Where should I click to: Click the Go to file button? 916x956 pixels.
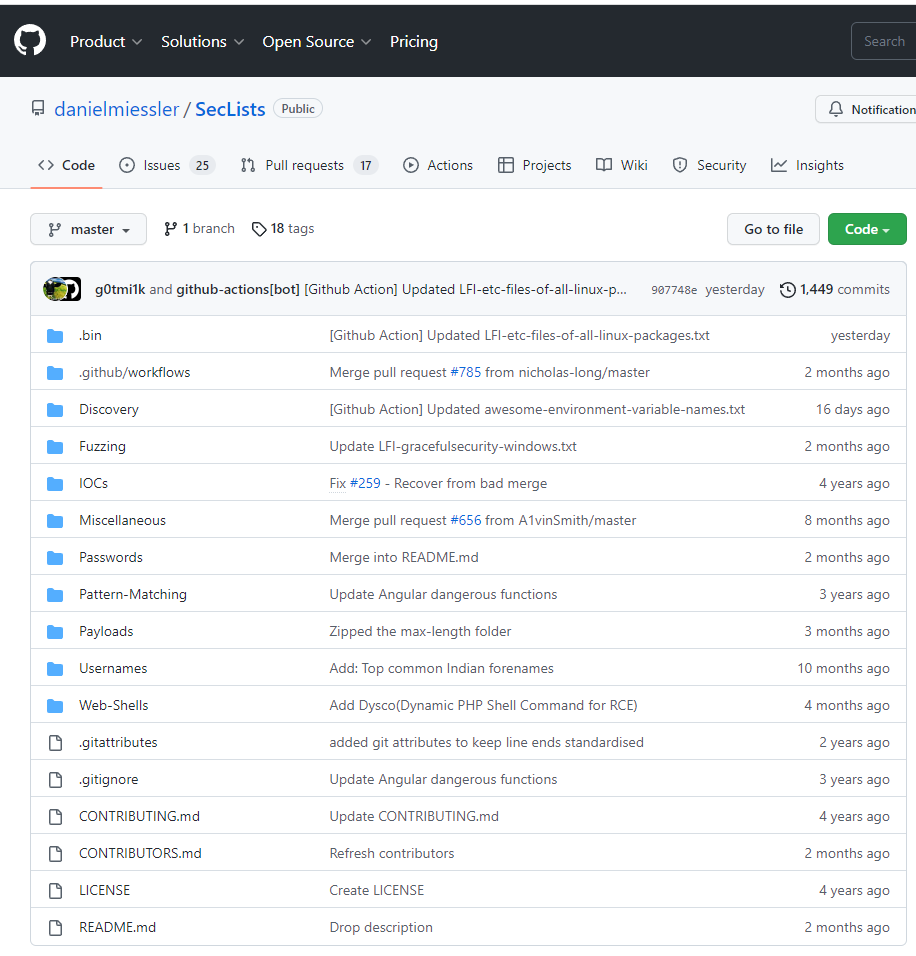tap(773, 229)
